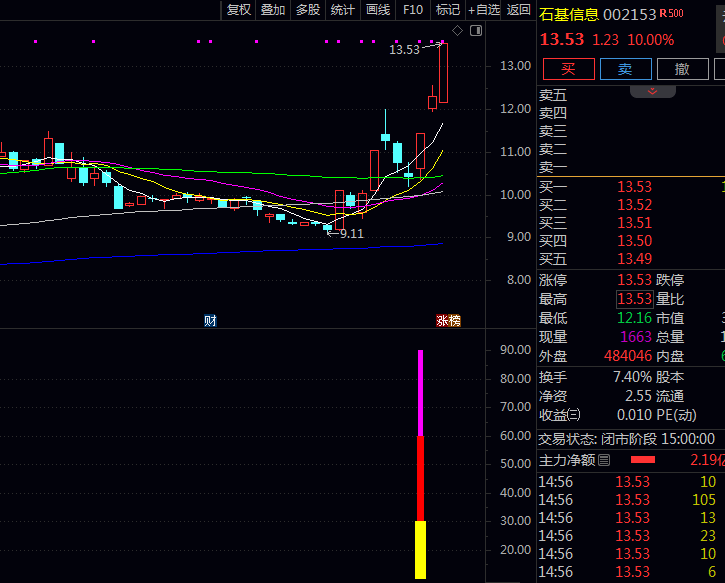This screenshot has width=725, height=583.
Task: Click stock code 002153
Action: [629, 15]
